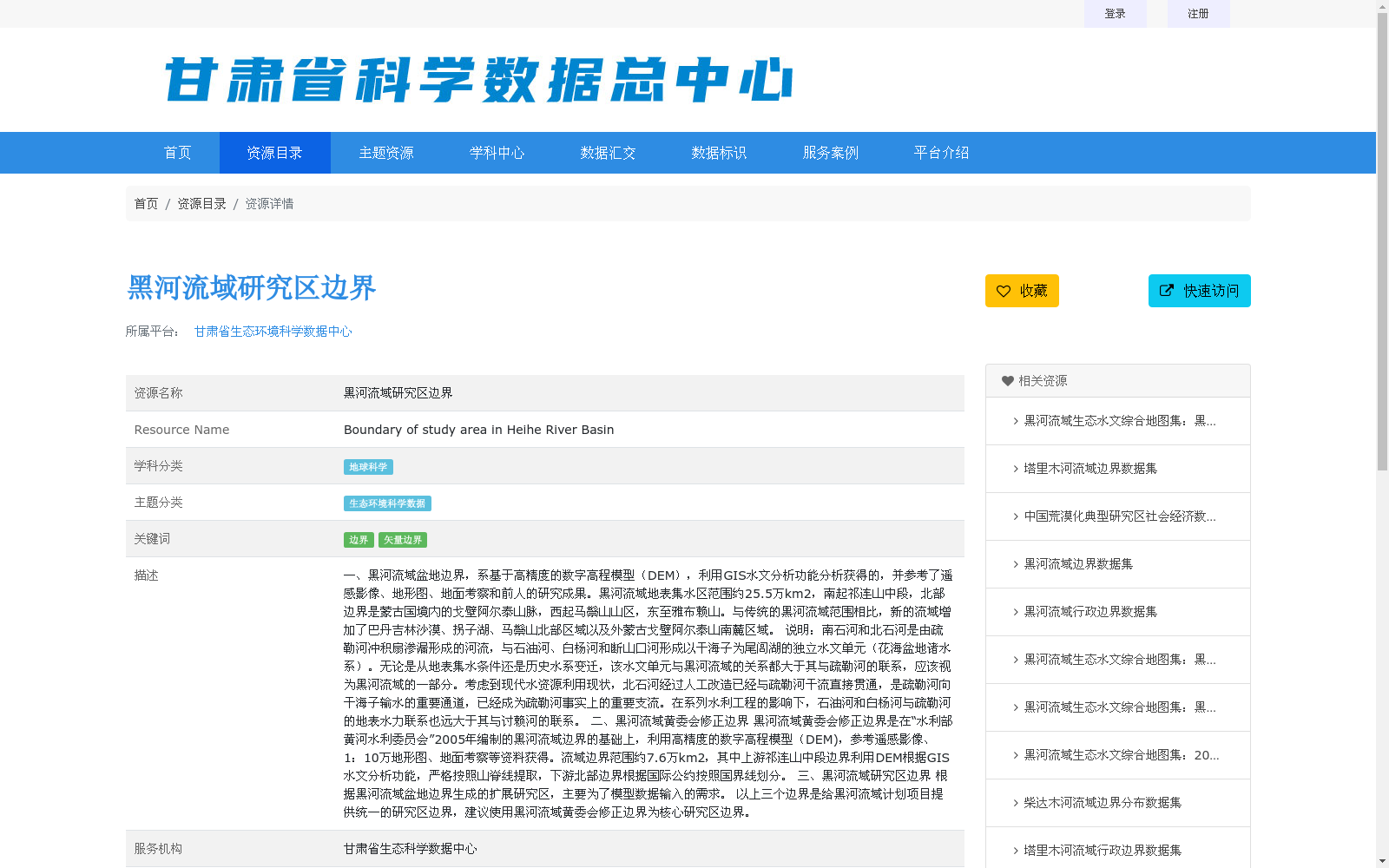
Task: Open related resource 黑河流域生态水文综合地图集：20...
Action: coord(1122,755)
